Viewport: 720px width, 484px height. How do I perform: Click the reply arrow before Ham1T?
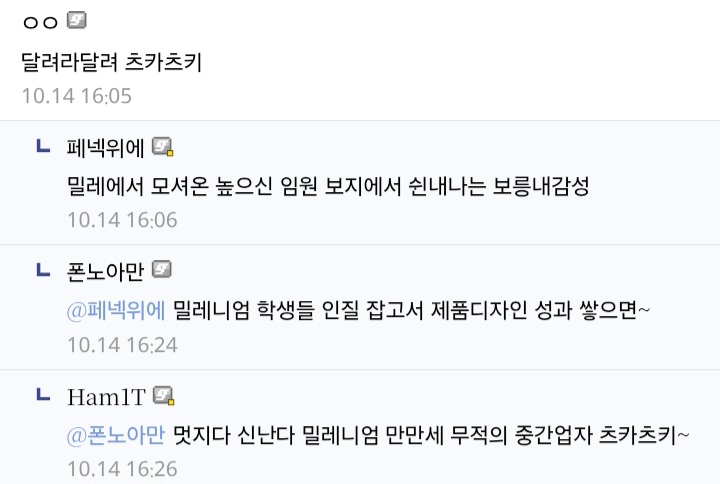pos(43,395)
